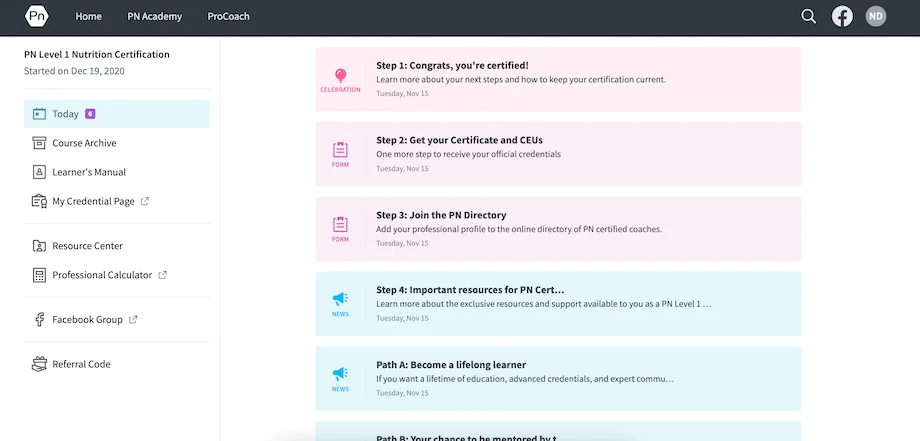Click 'Learn more about your next steps' description
Image resolution: width=920 pixels, height=441 pixels.
click(521, 79)
